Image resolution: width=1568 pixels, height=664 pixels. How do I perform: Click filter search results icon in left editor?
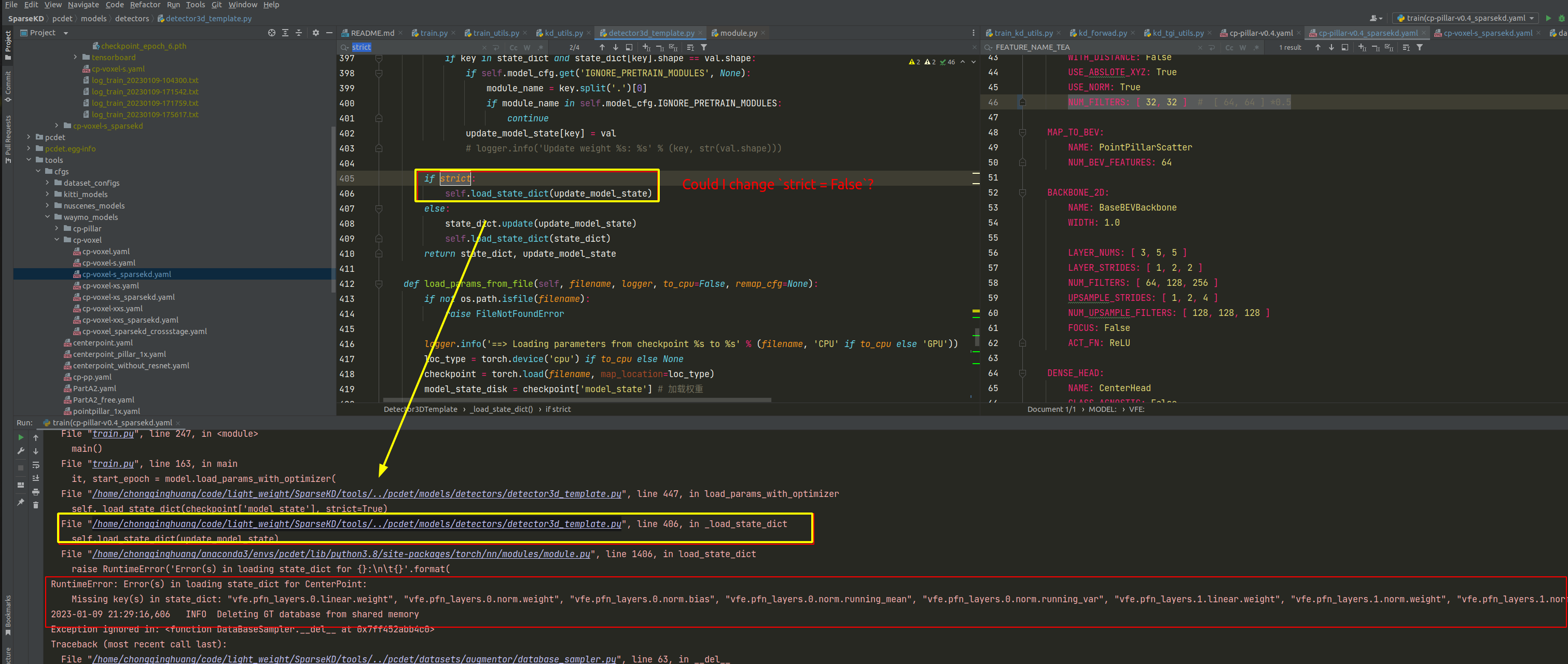click(x=704, y=48)
